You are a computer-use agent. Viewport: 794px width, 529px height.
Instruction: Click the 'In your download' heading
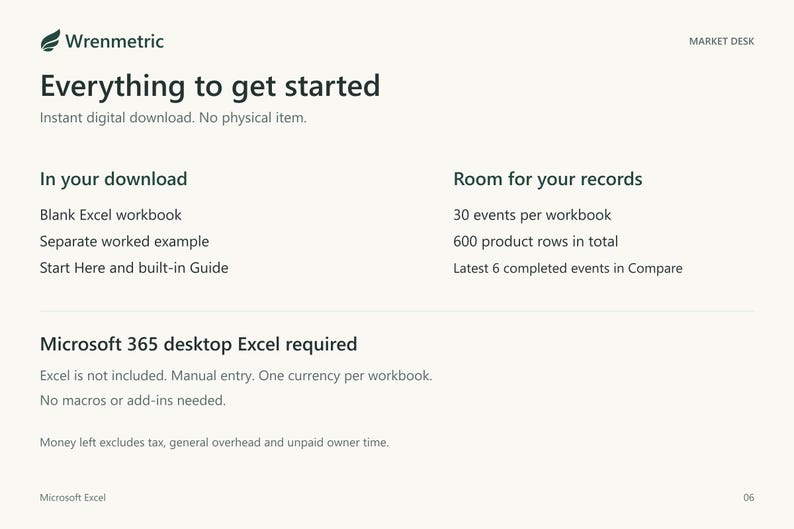click(x=113, y=179)
